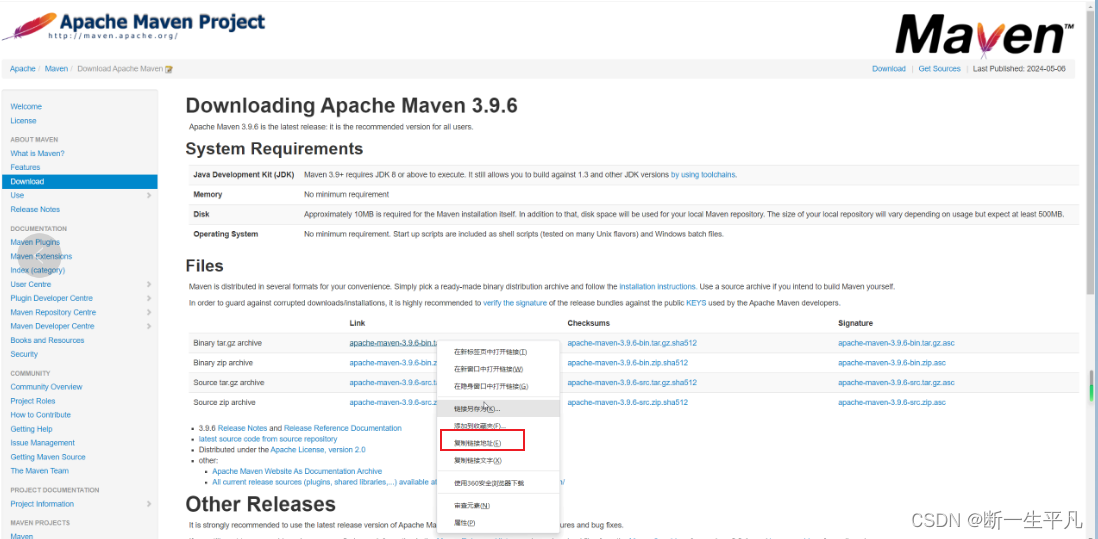Open the Security sidebar link
The height and width of the screenshot is (539, 1098).
click(24, 354)
